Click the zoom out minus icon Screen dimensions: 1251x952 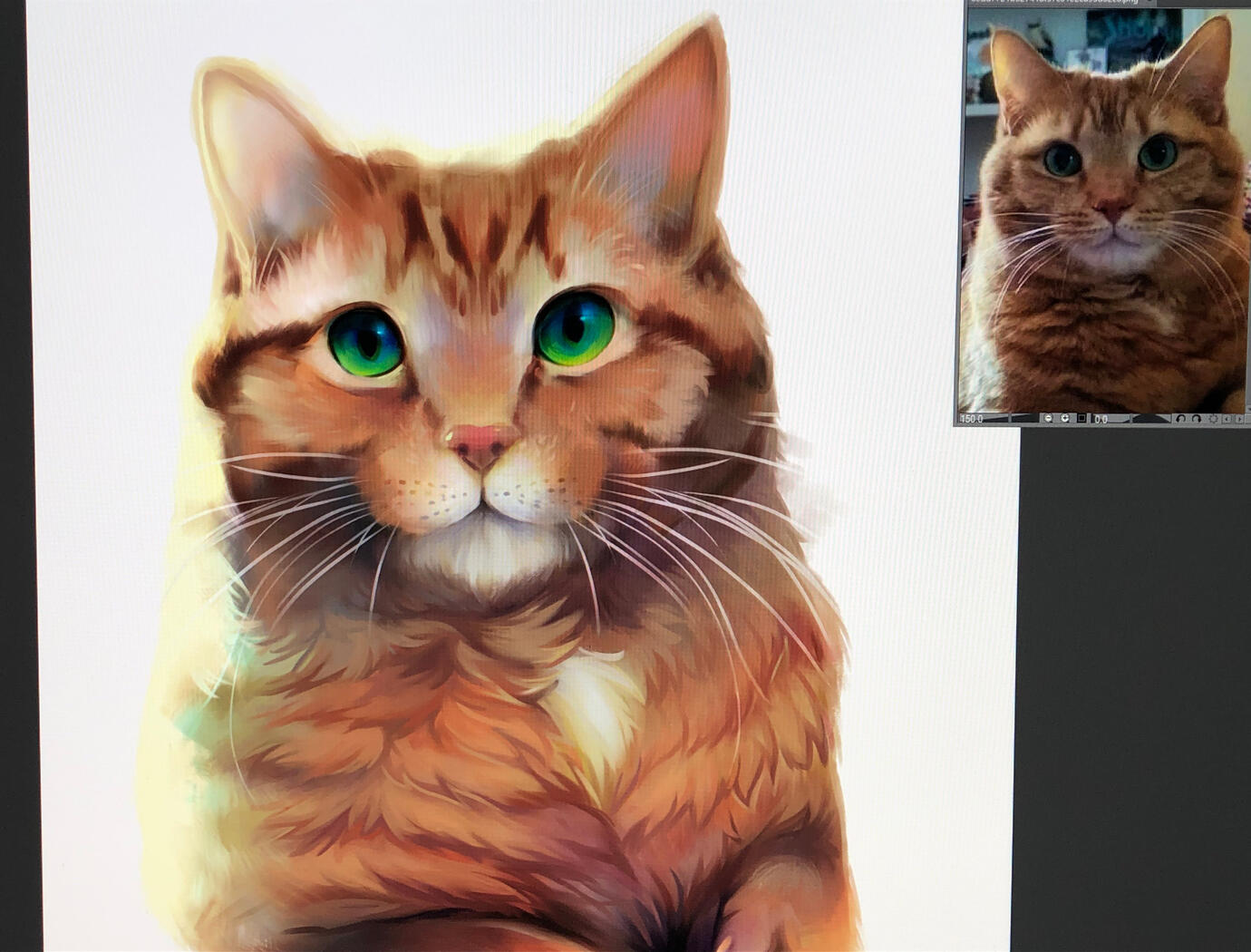tap(1048, 418)
